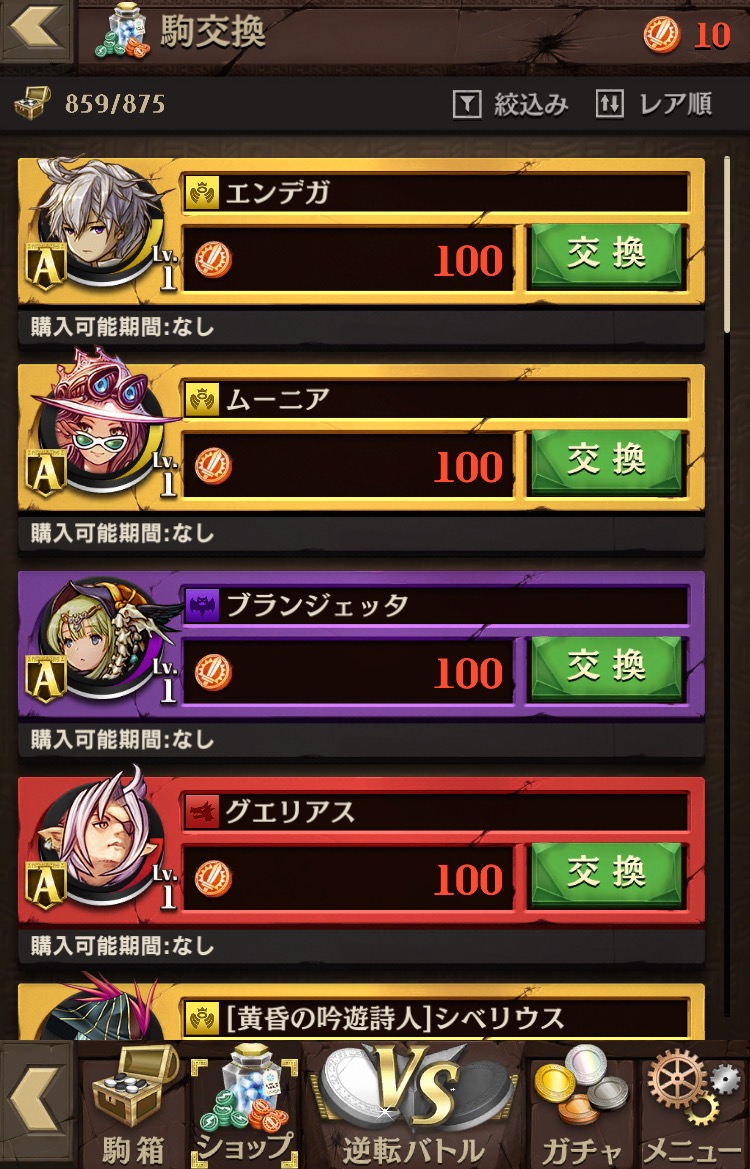Exchange for ブランジェッタ
750x1169 pixels.
pos(607,669)
